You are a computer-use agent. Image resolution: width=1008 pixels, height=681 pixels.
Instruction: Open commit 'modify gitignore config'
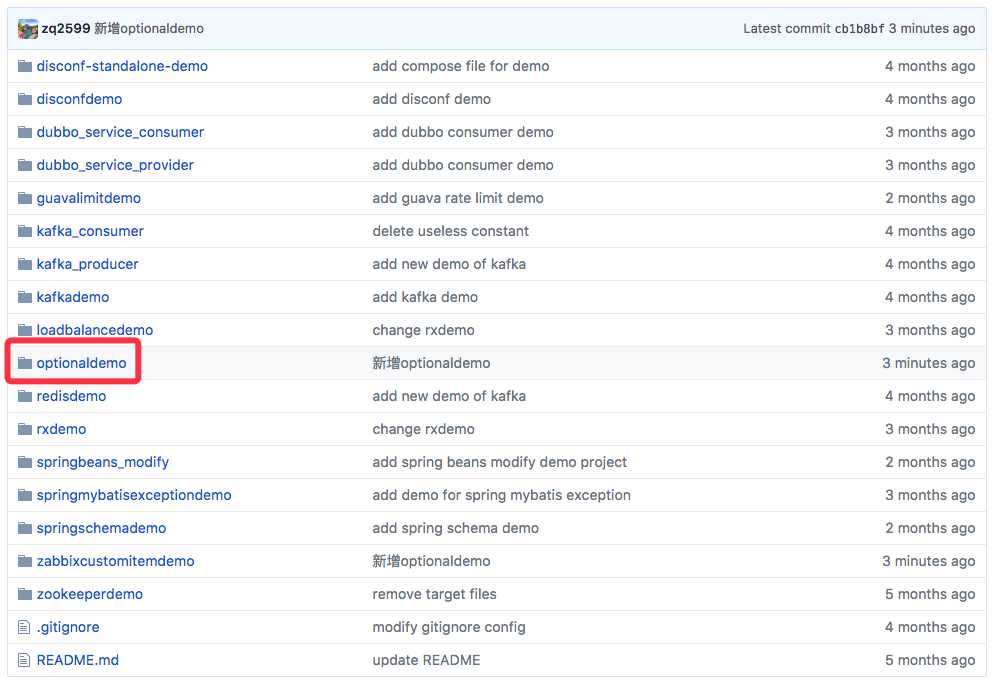tap(449, 627)
